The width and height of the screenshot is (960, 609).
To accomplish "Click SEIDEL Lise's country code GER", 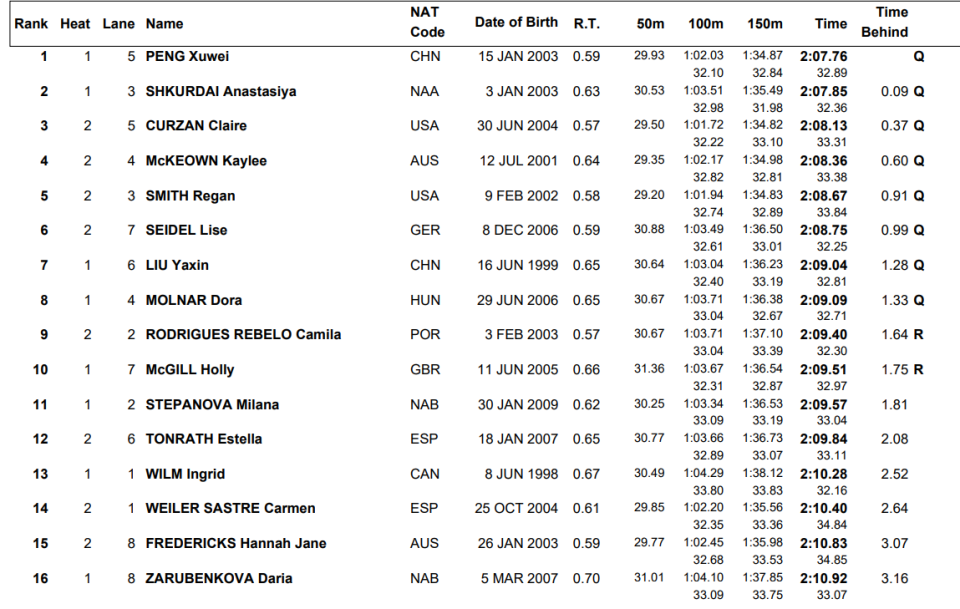I will 425,230.
